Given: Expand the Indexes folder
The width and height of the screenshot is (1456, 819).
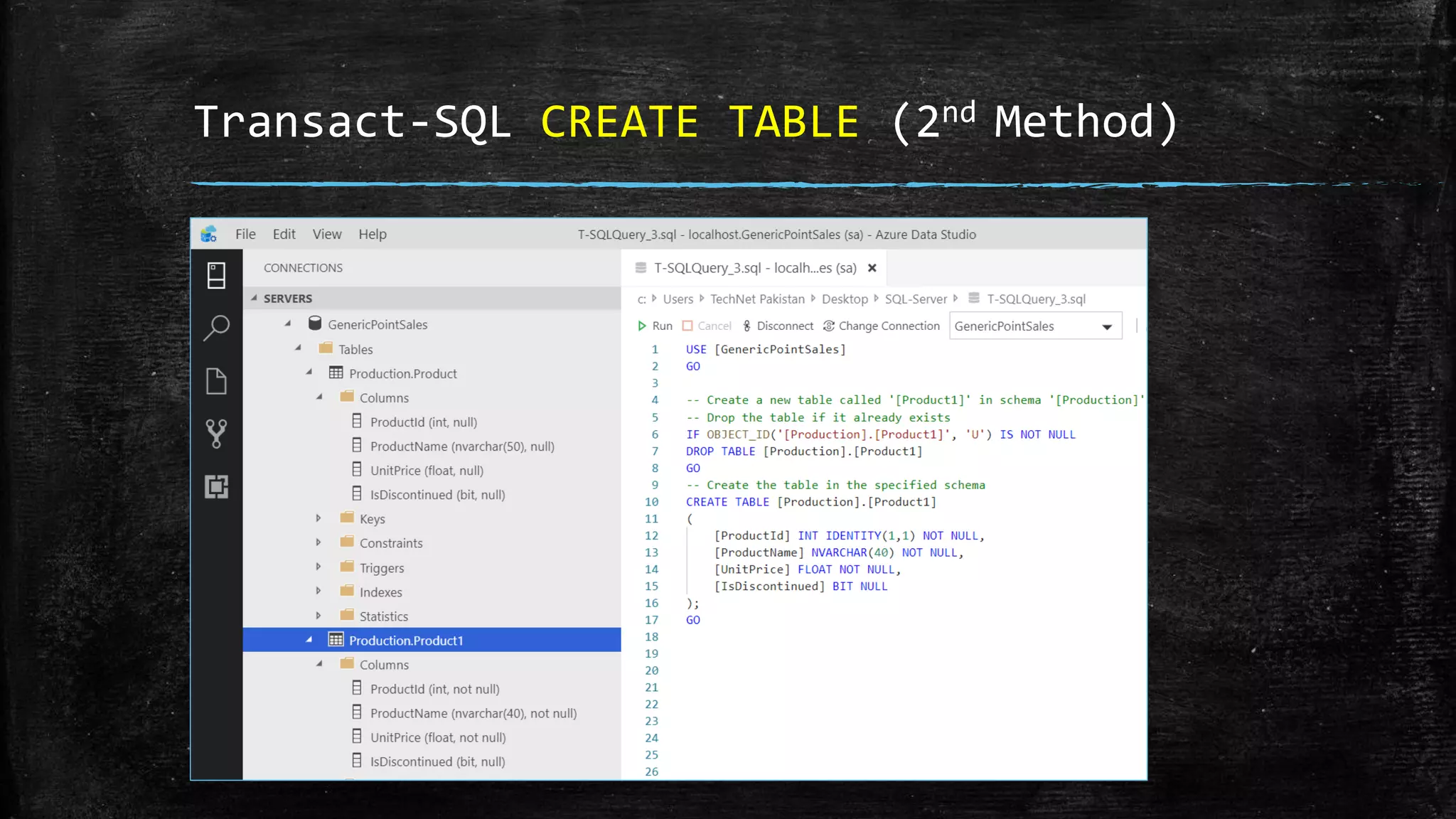Looking at the screenshot, I should pos(318,591).
